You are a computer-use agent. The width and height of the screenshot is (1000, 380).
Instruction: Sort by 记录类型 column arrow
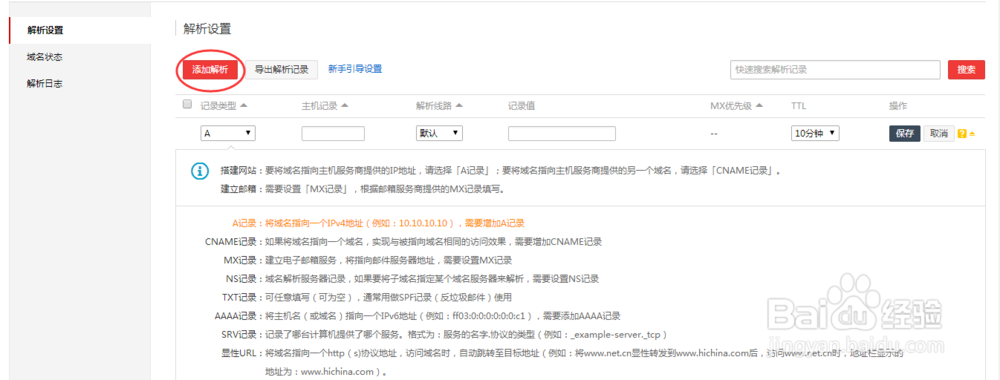coord(244,106)
